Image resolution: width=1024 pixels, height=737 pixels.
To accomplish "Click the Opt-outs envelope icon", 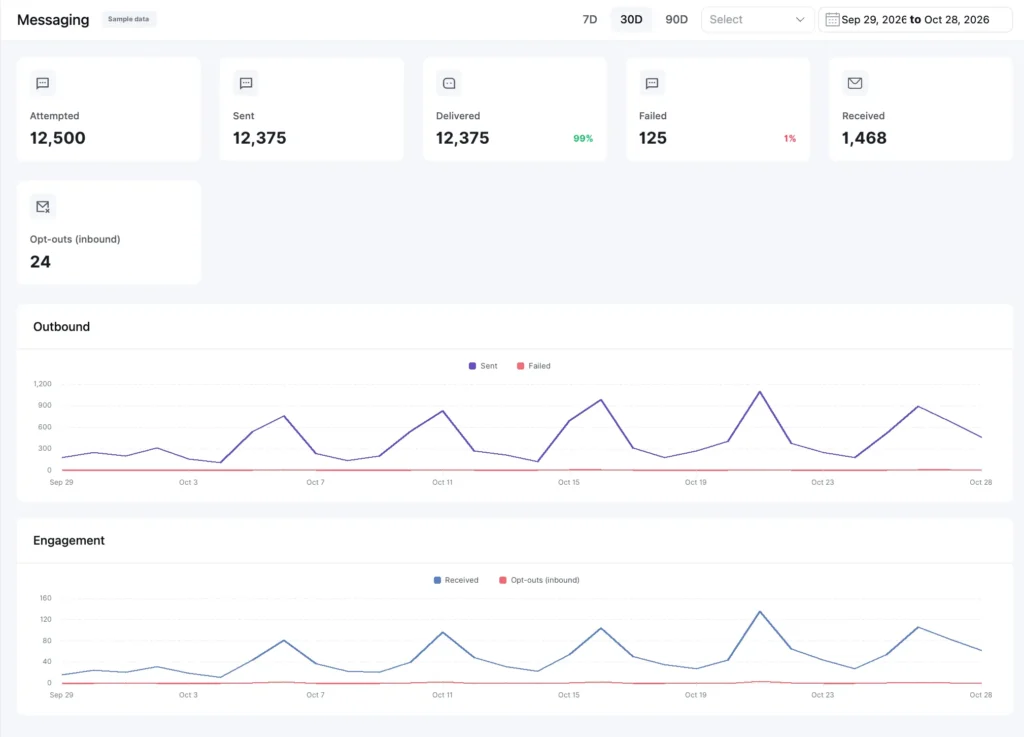I will [42, 206].
